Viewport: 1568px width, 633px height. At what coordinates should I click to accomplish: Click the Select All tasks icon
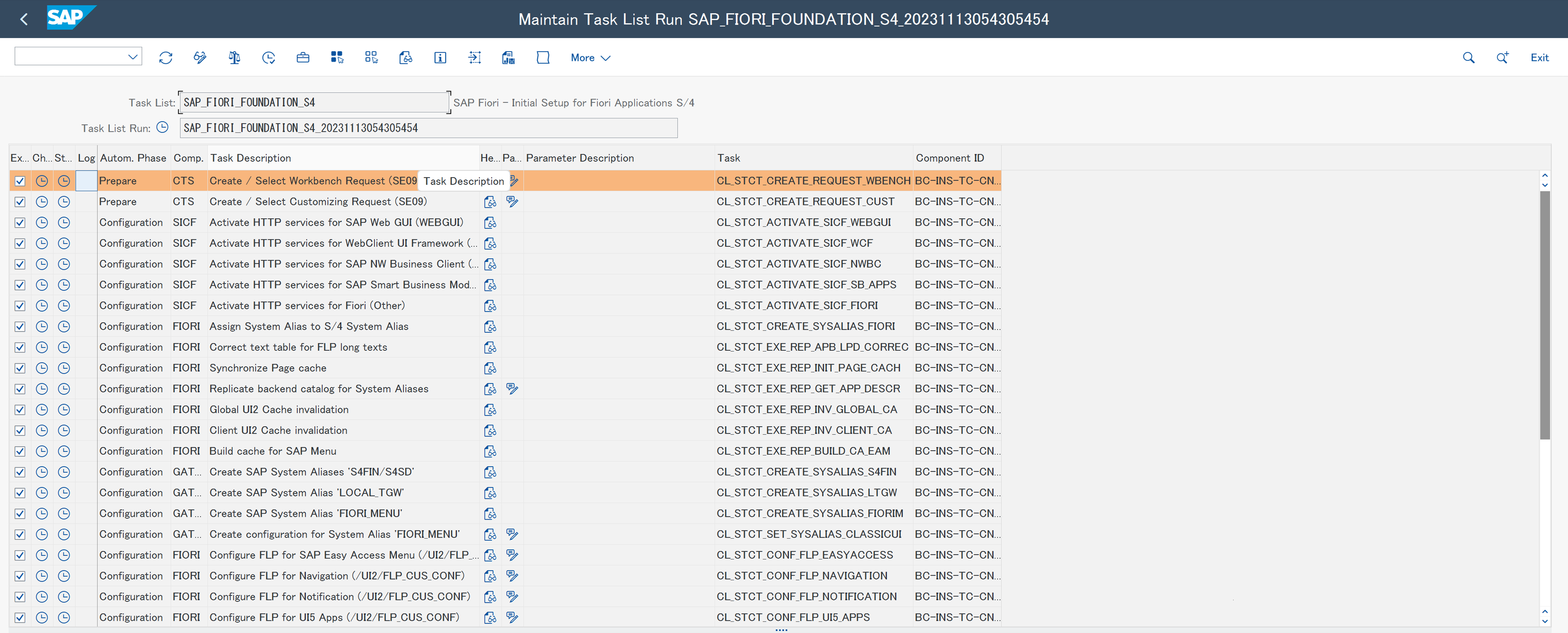point(337,58)
